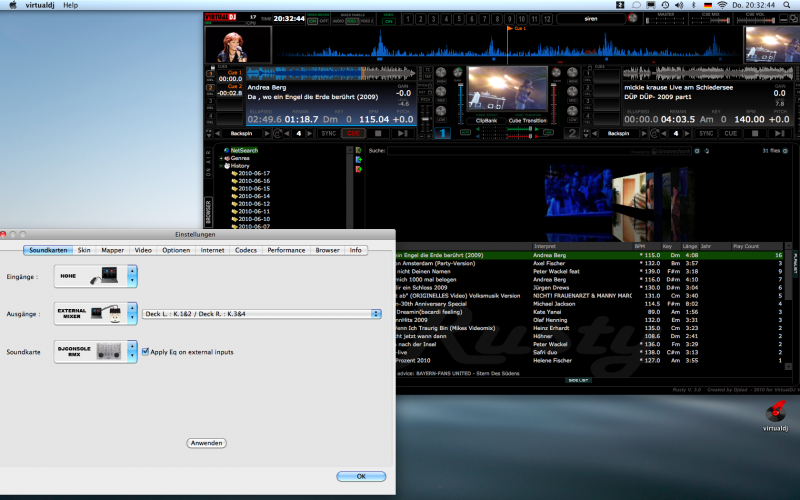Enable Apply Eq on external inputs checkbox
This screenshot has width=800, height=500.
tap(146, 352)
